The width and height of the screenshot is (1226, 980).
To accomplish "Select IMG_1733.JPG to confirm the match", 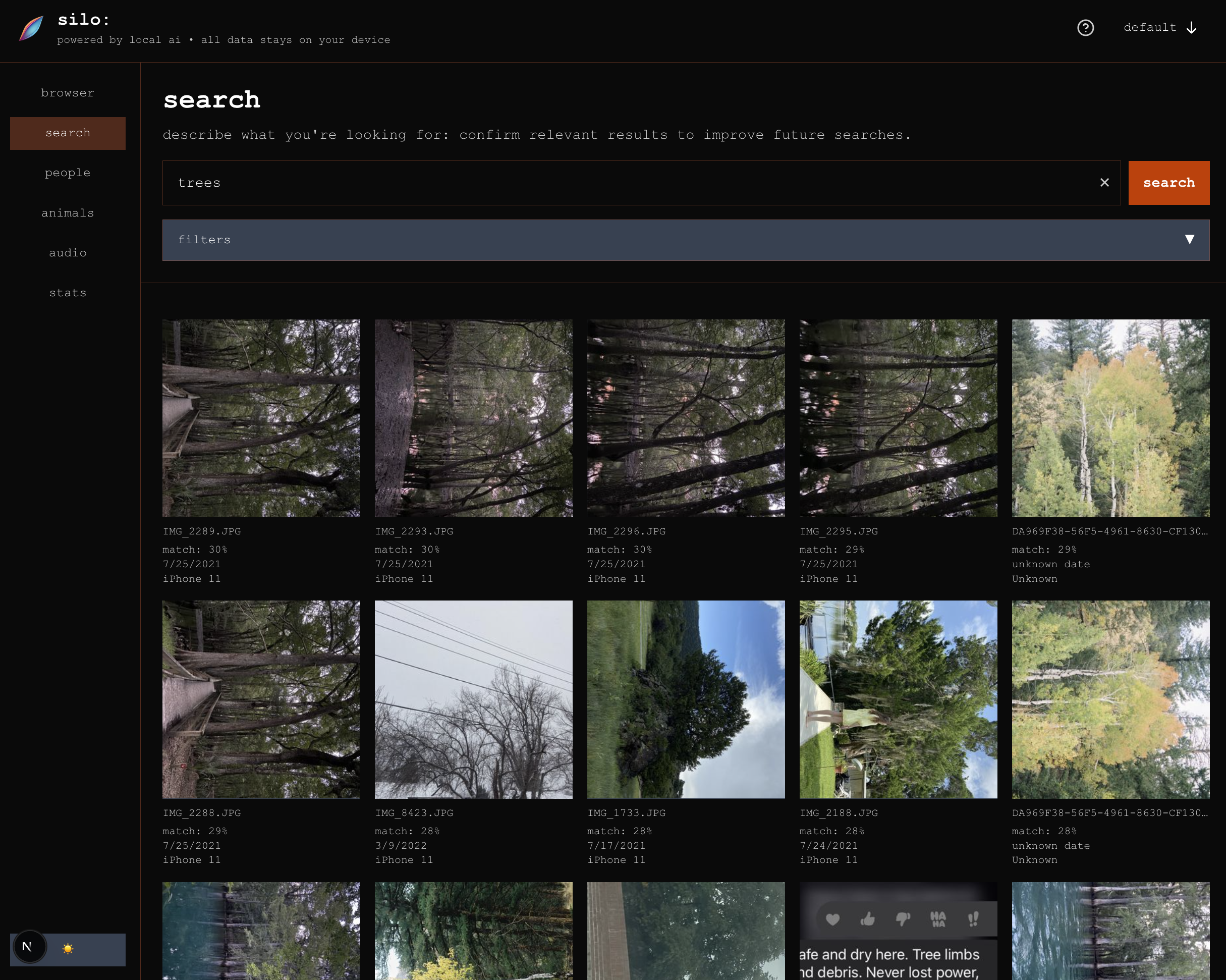I will pos(686,699).
